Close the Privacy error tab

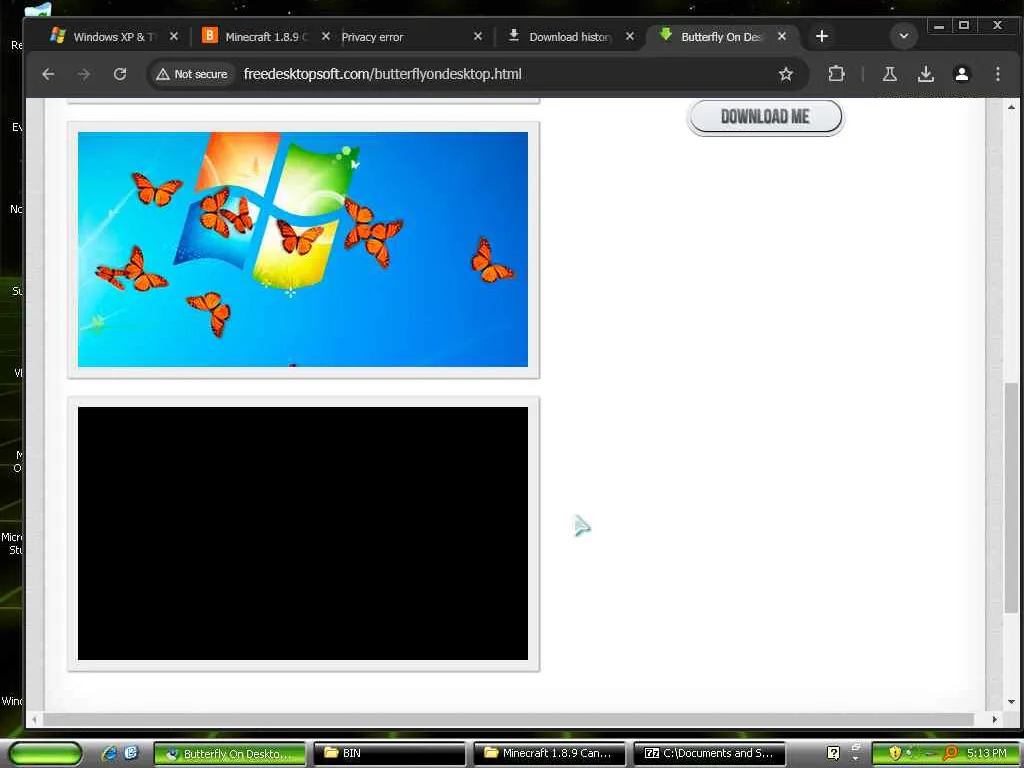pos(478,37)
